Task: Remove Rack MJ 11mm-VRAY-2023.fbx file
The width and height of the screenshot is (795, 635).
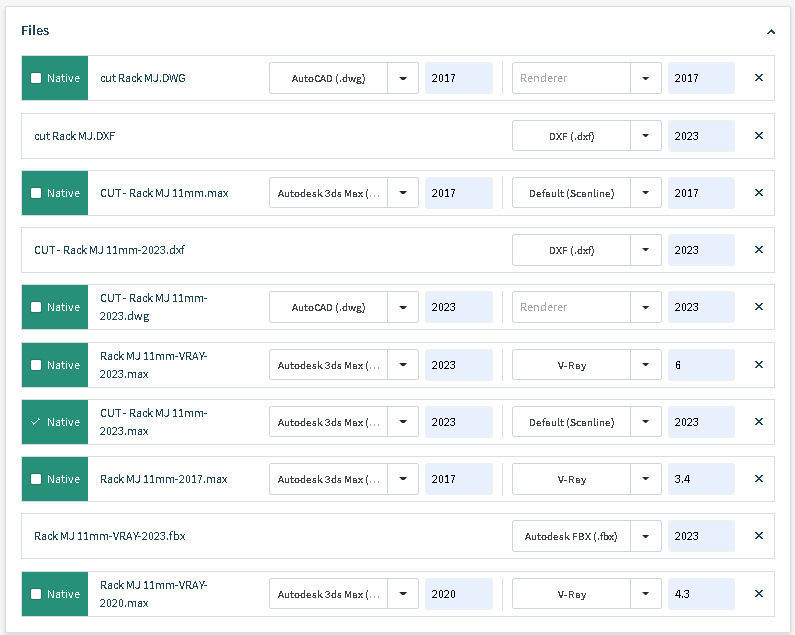Action: [758, 536]
